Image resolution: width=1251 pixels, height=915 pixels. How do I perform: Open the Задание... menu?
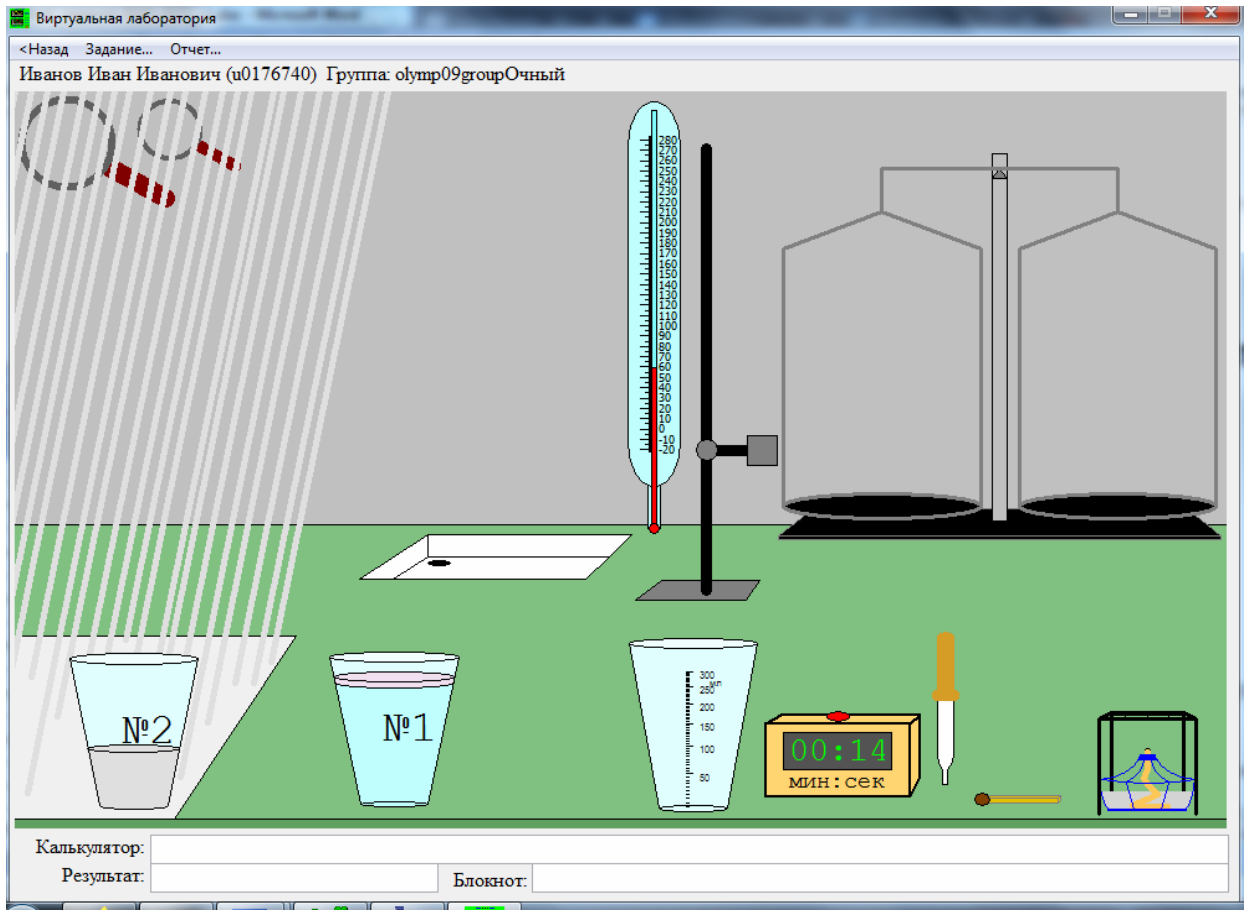click(x=119, y=49)
